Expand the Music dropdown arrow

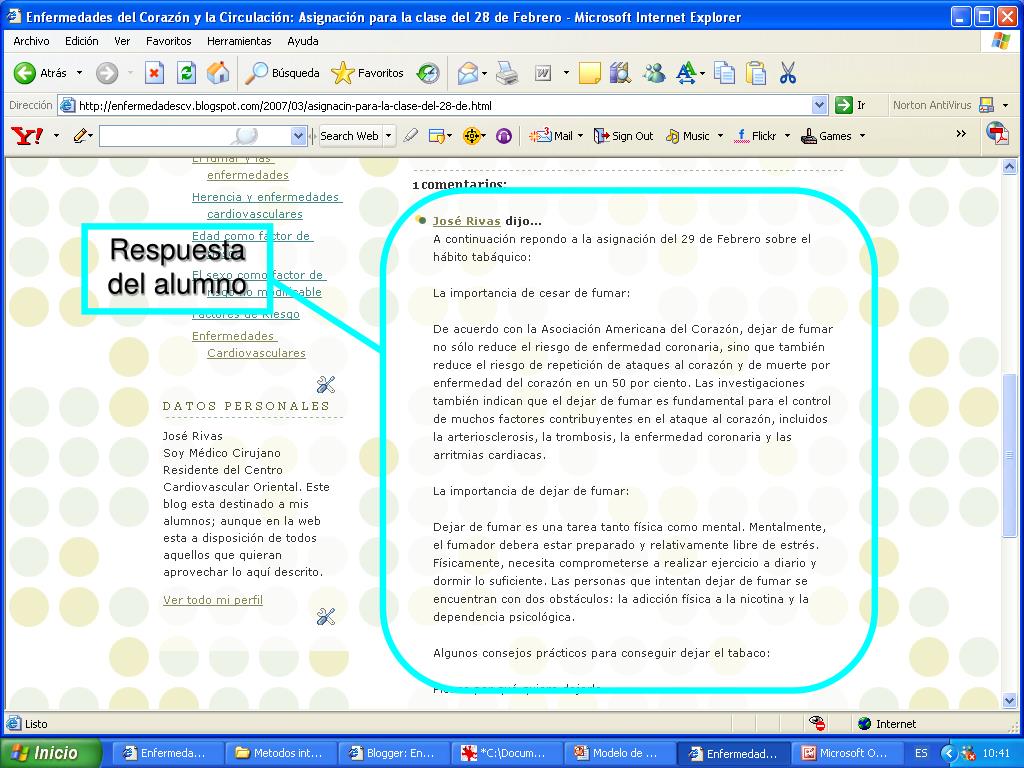coord(720,136)
